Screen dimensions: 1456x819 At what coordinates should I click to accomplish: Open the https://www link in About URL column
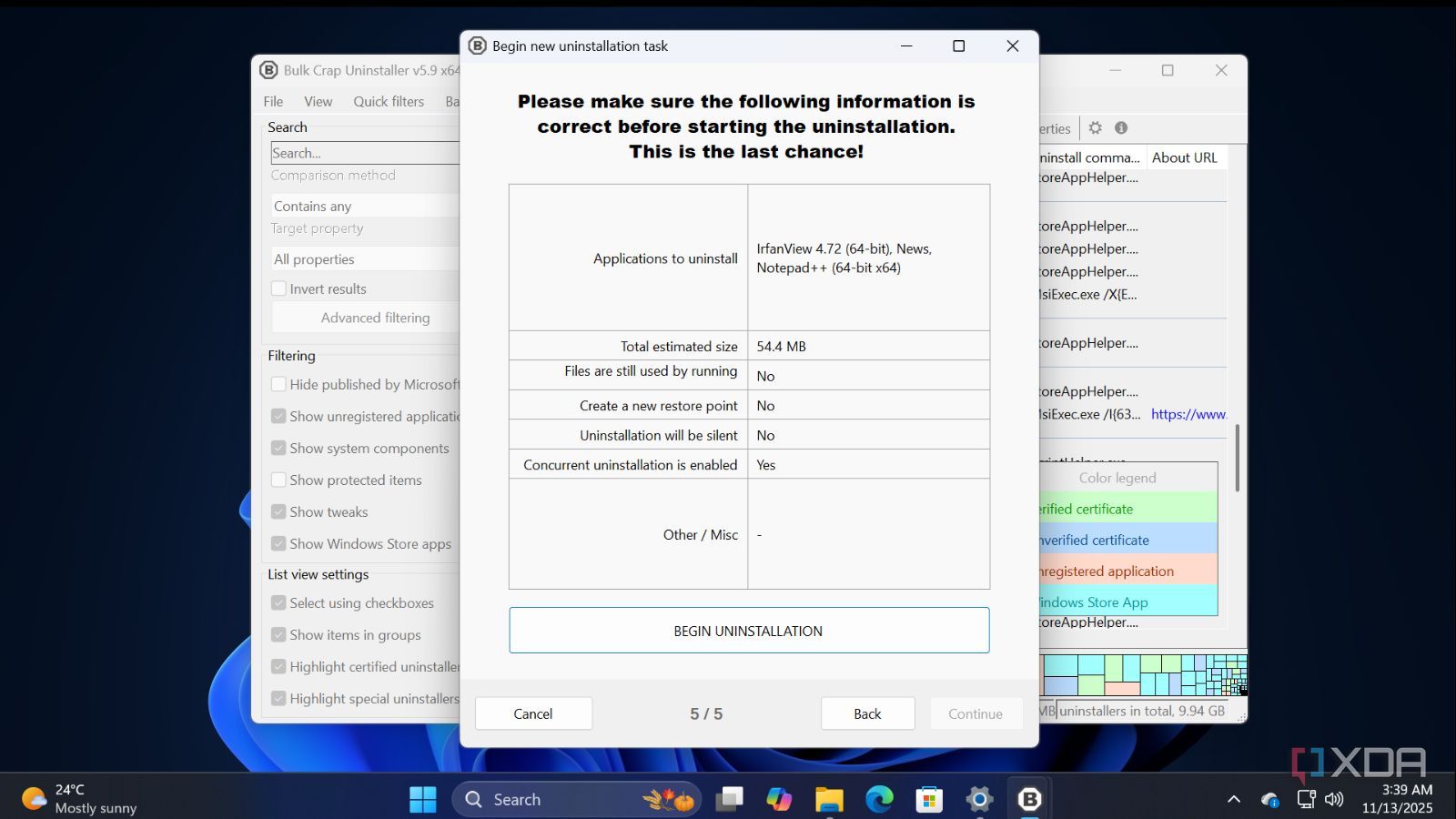pyautogui.click(x=1188, y=414)
